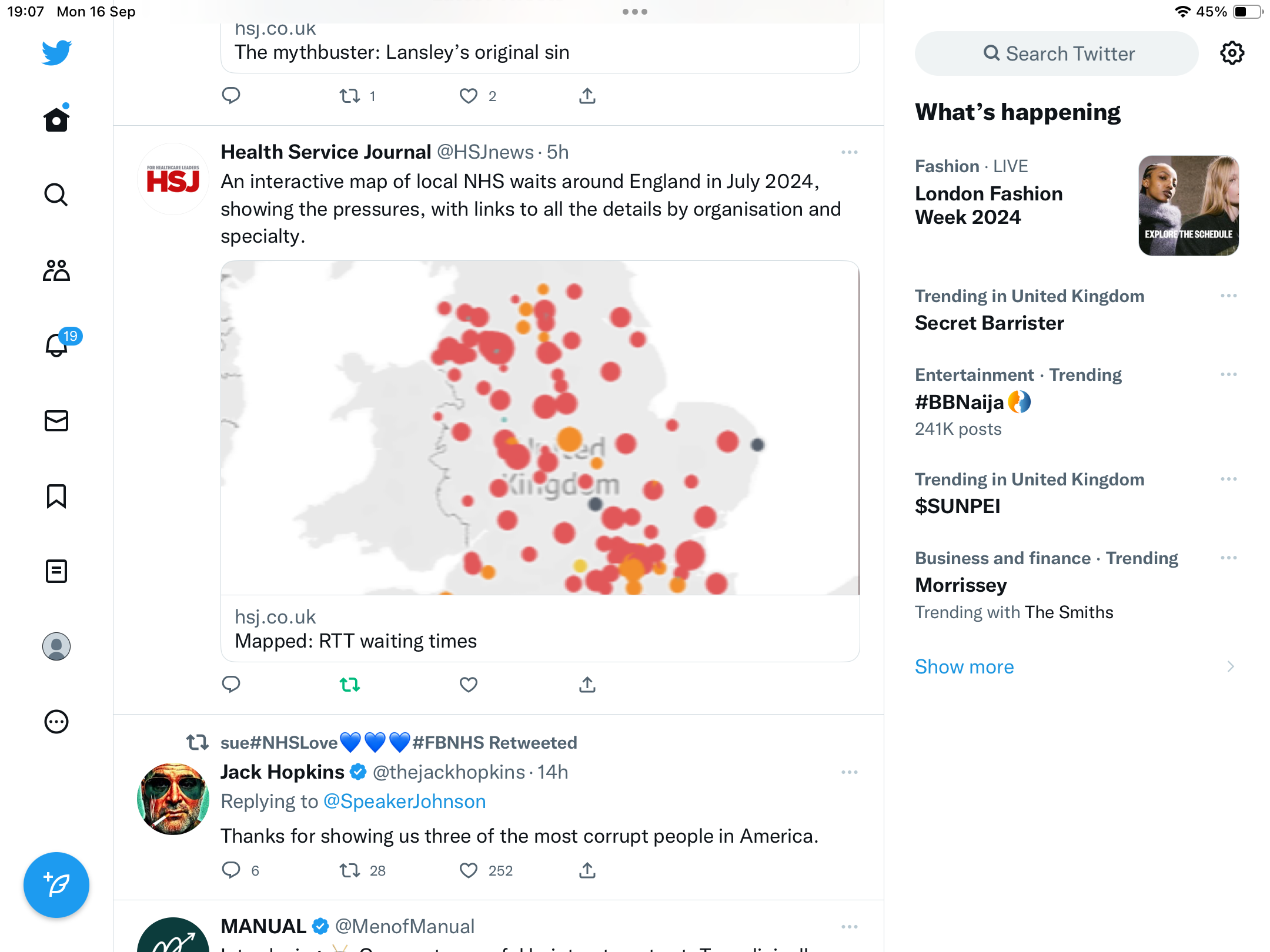Open more options for Morrissey trend
Image resolution: width=1270 pixels, height=952 pixels.
coord(1229,558)
